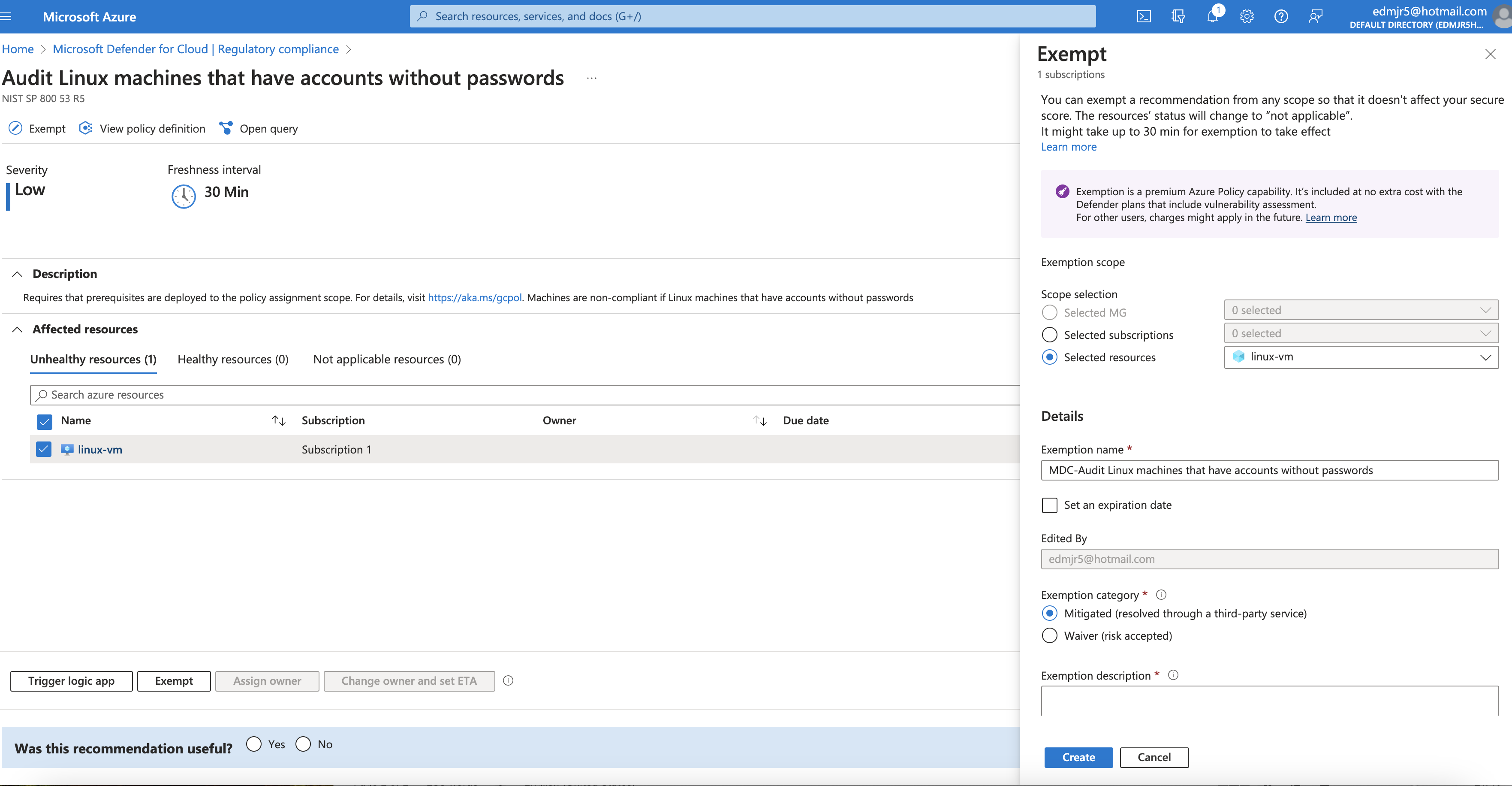Collapse the Affected resources section

17,329
